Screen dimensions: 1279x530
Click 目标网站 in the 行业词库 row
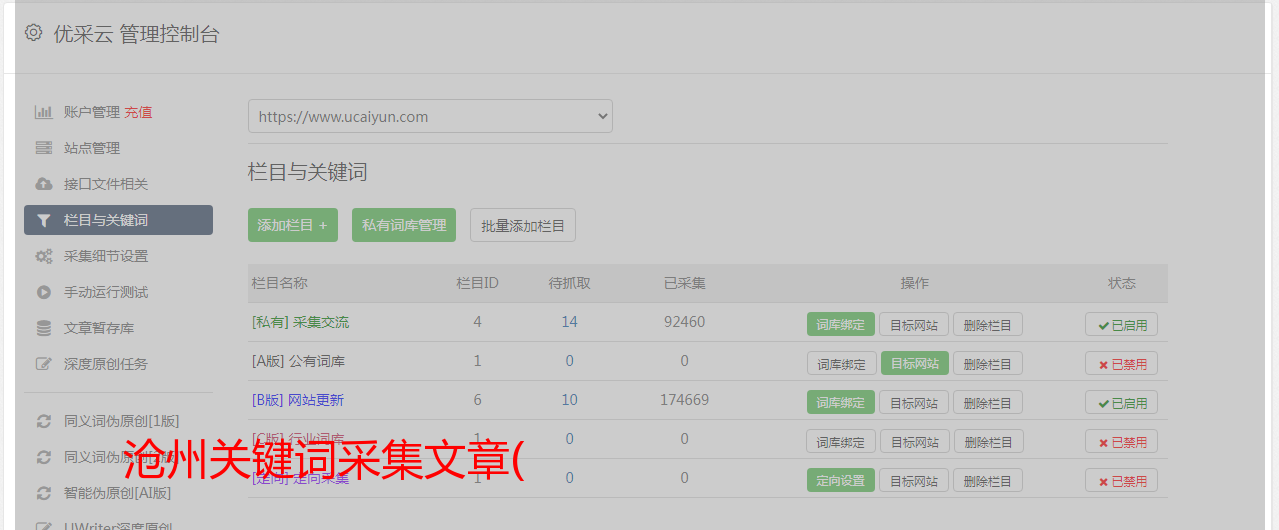point(914,441)
